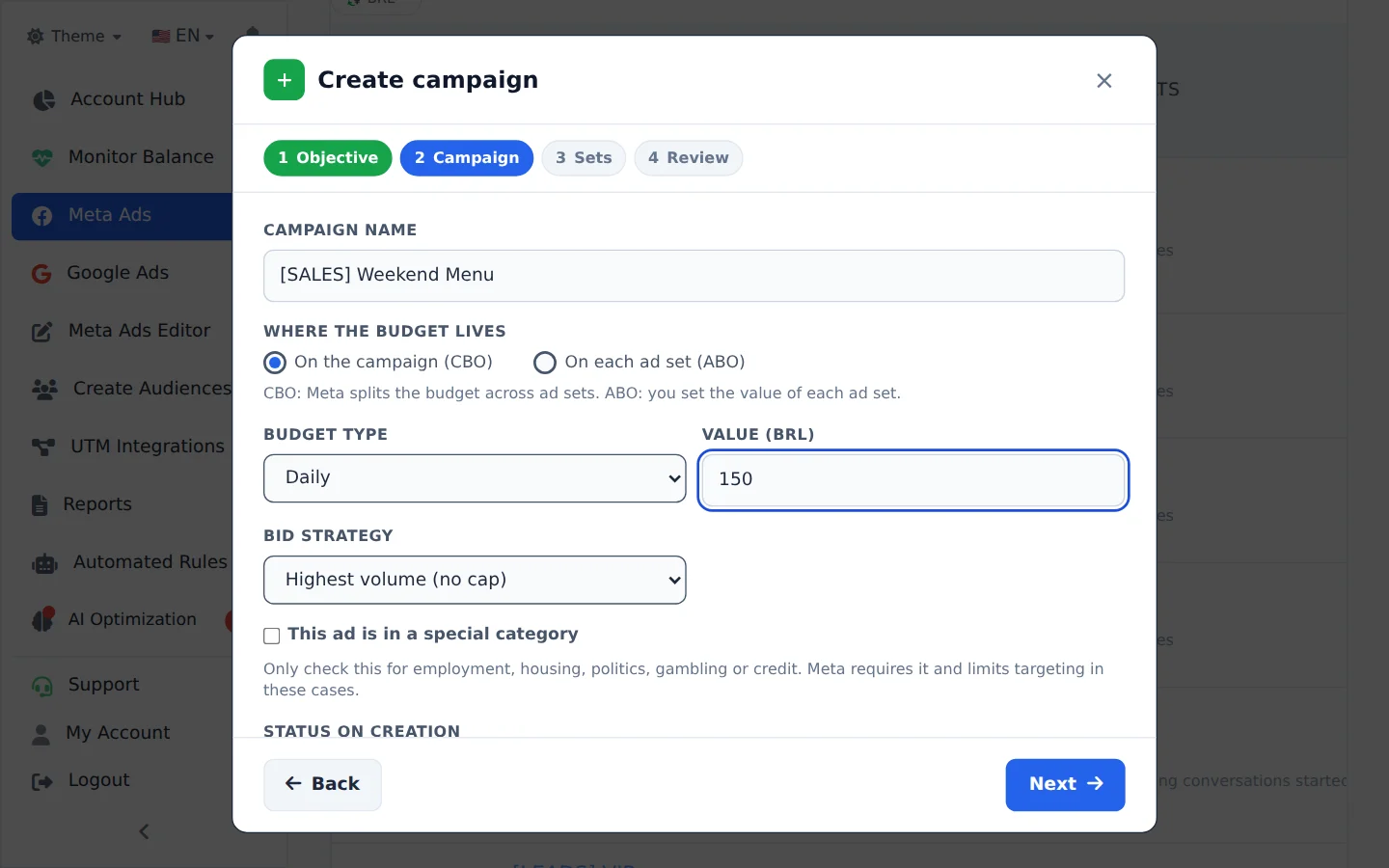The height and width of the screenshot is (868, 1389).
Task: Click the UTM Integrations network icon
Action: click(43, 447)
